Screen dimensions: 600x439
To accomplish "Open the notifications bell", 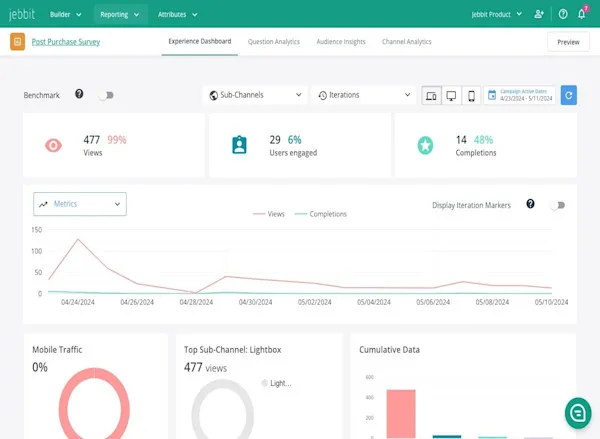I will [582, 14].
